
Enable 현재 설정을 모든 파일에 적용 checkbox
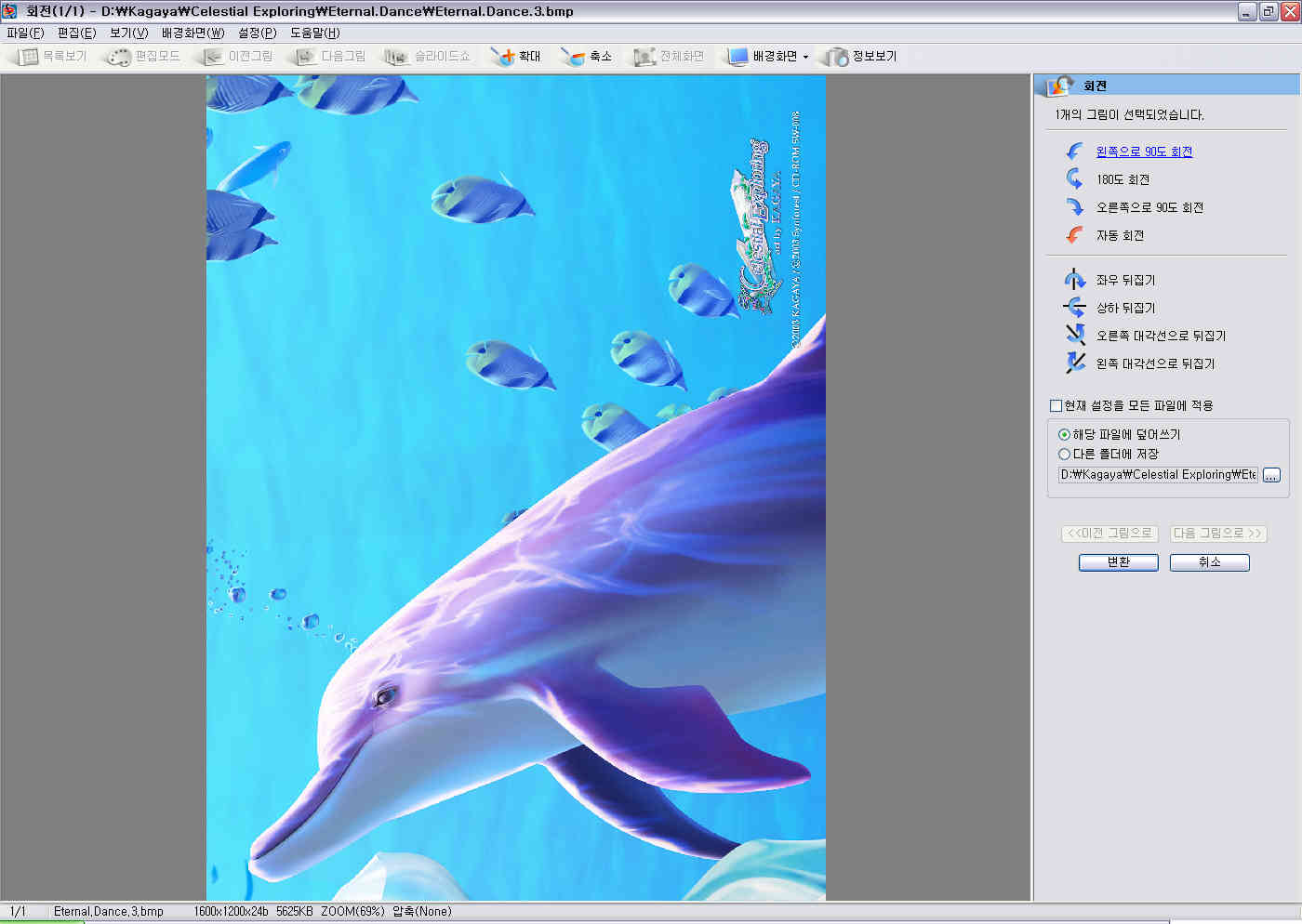point(1056,405)
